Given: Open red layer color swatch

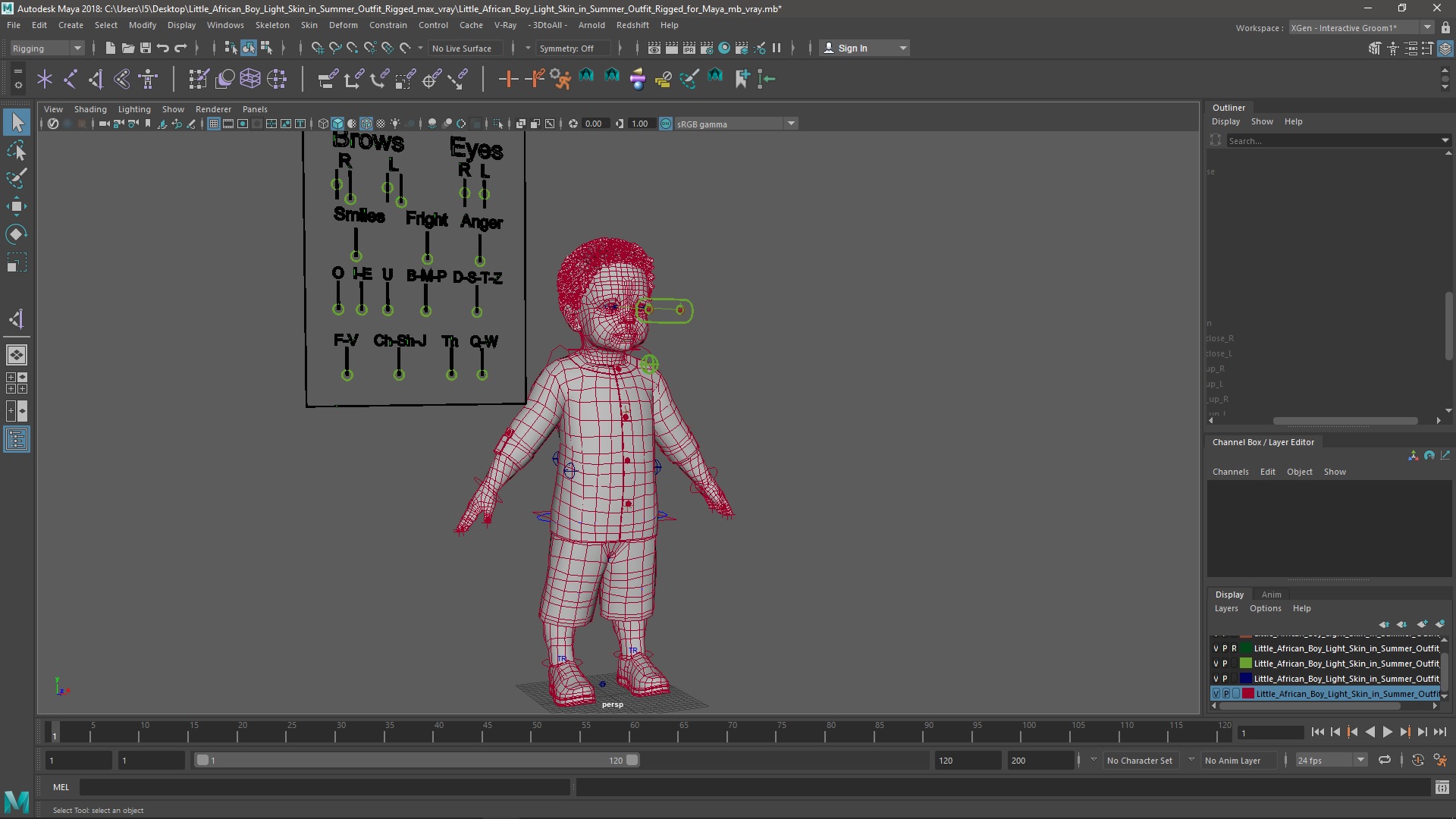Looking at the screenshot, I should pos(1248,694).
